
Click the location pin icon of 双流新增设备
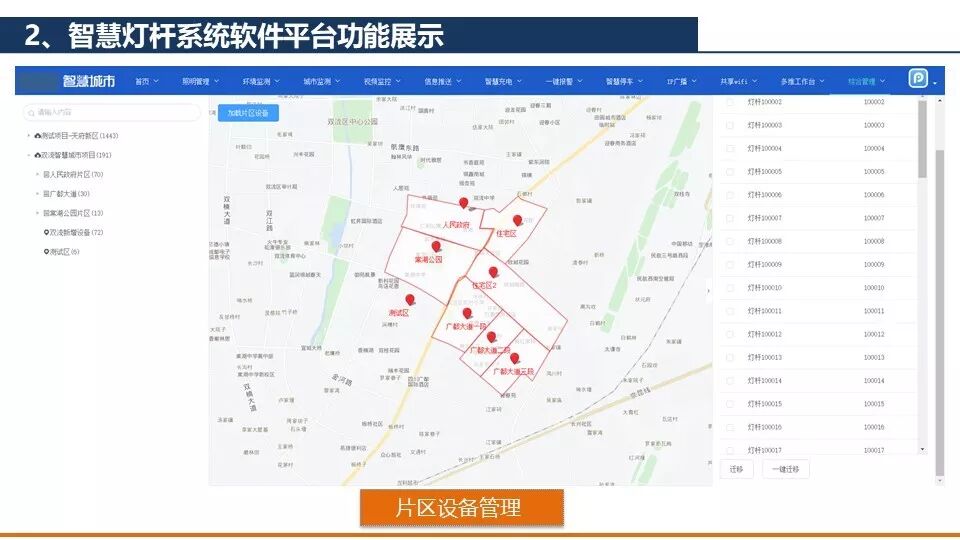pos(46,233)
